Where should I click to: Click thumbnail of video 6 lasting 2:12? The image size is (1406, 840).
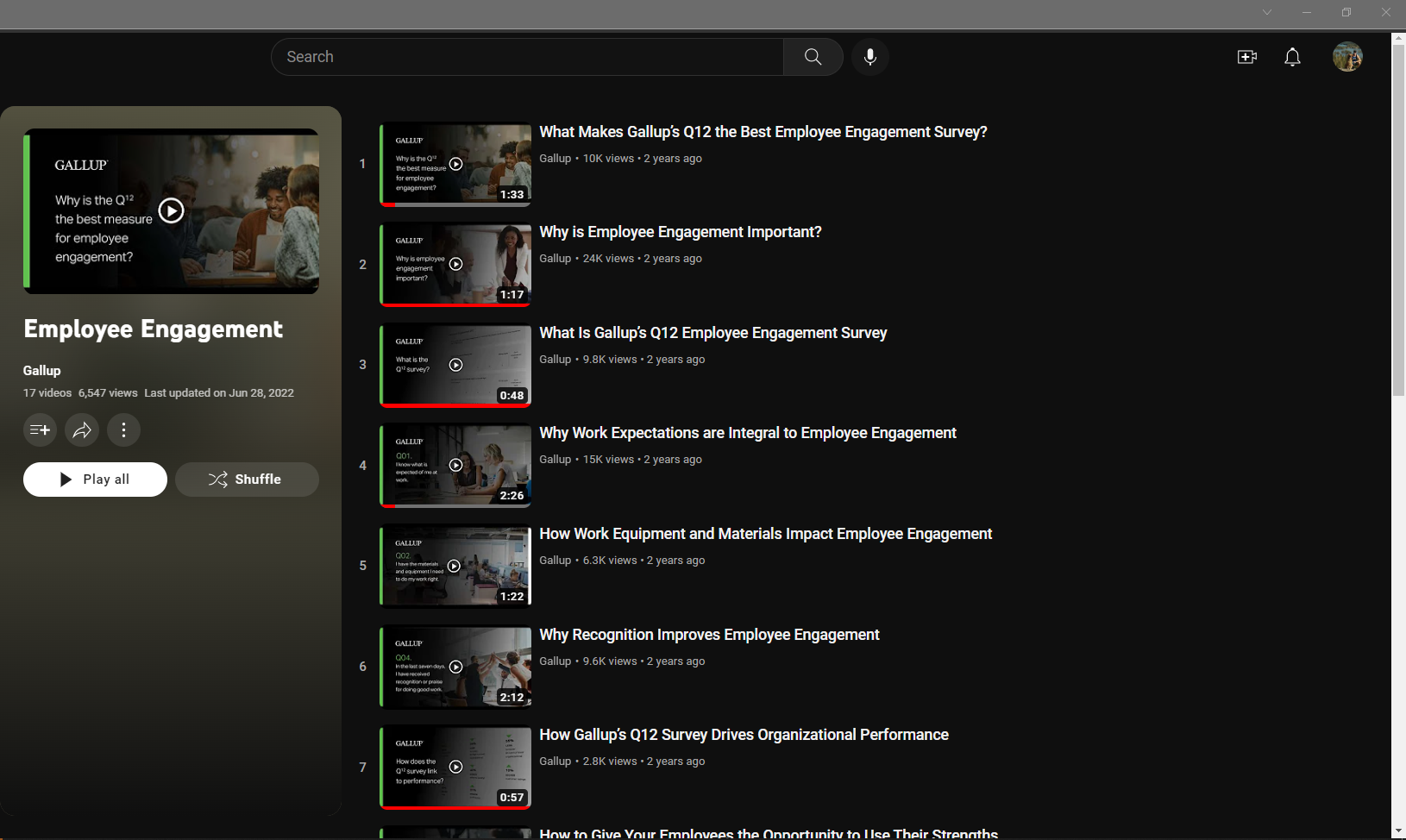(x=455, y=667)
